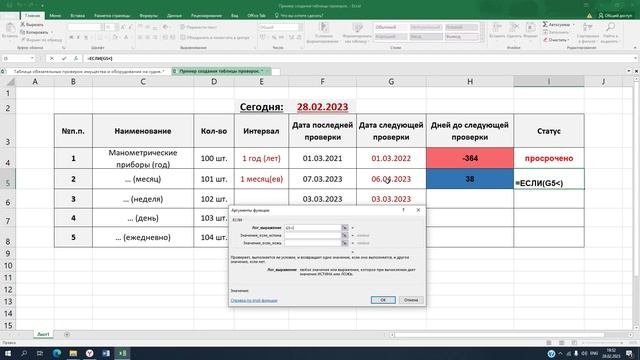Click range selector for Значение_если_ложь field
The image size is (640, 360).
[x=344, y=243]
